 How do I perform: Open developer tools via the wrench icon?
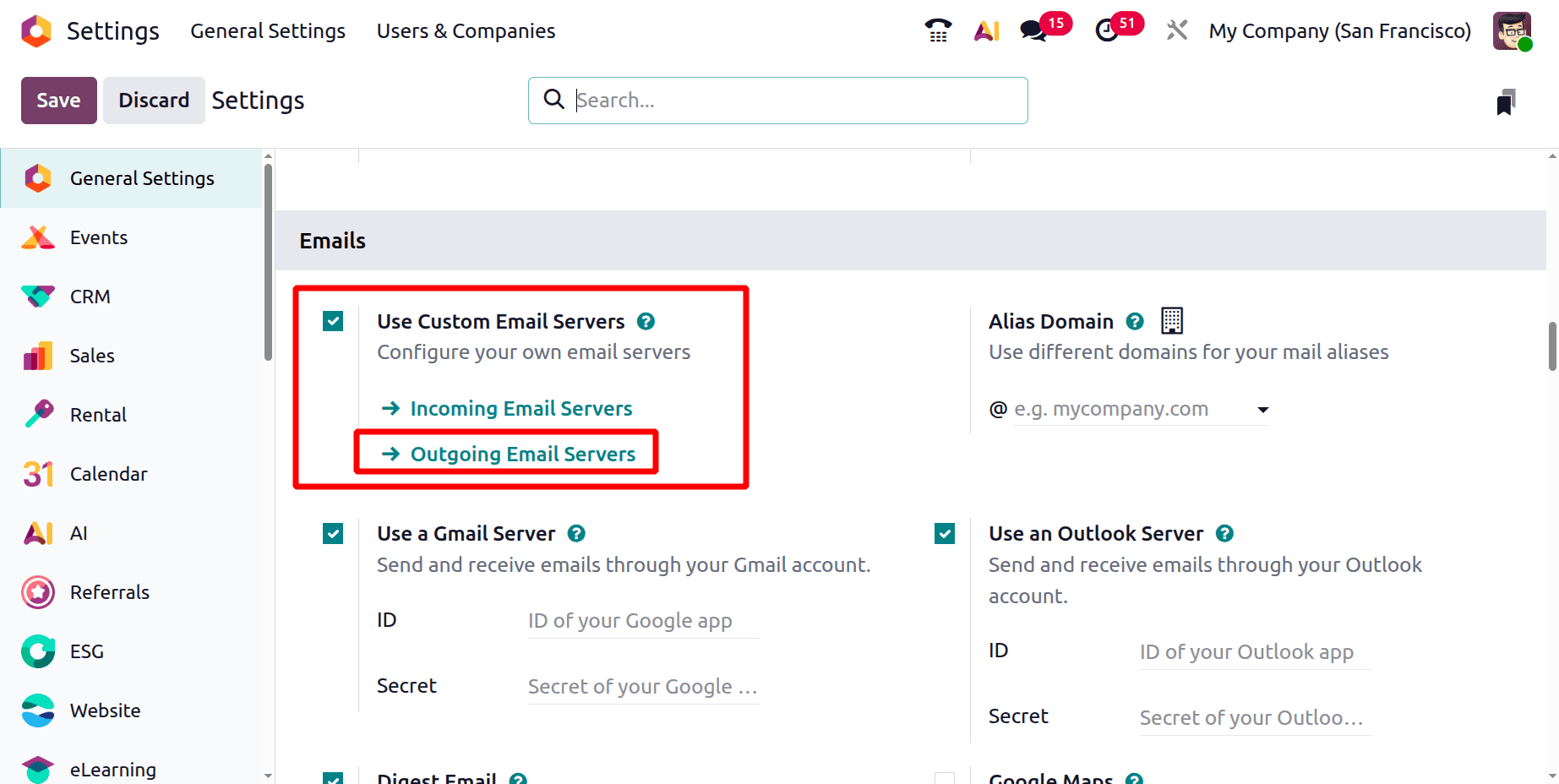tap(1176, 30)
